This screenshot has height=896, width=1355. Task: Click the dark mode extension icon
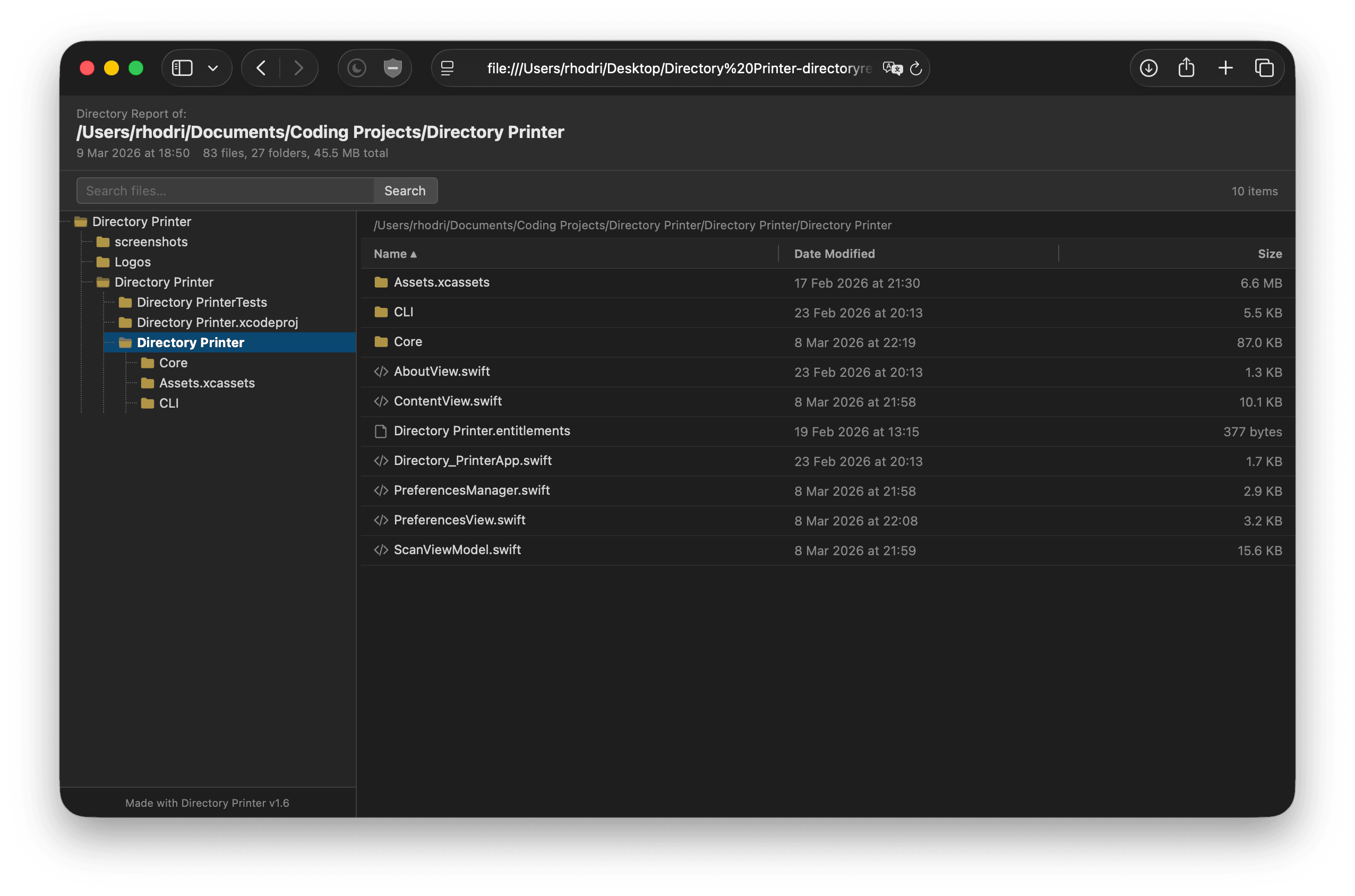coord(357,68)
